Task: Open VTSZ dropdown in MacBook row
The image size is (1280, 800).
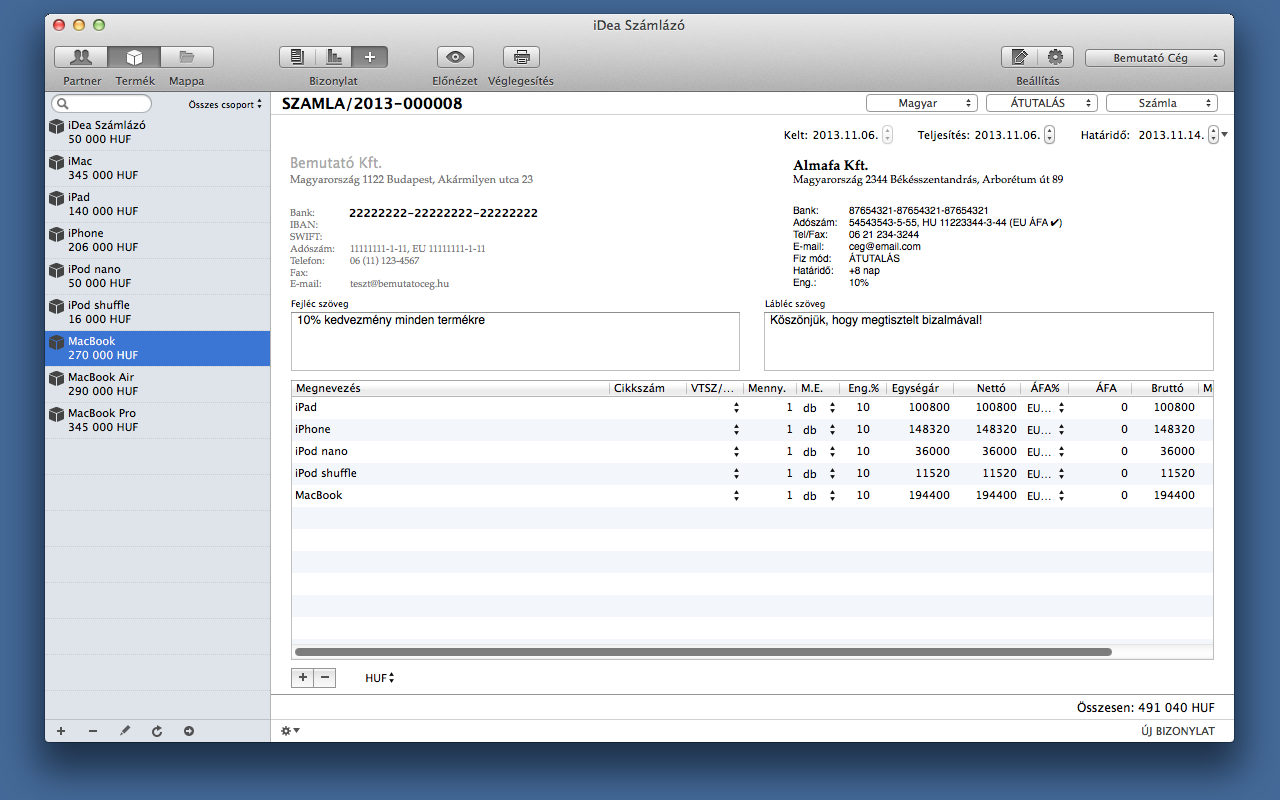Action: click(736, 496)
